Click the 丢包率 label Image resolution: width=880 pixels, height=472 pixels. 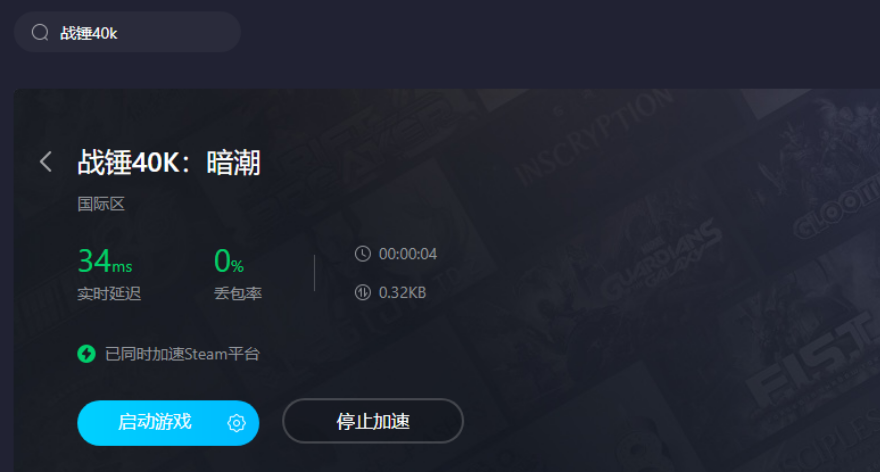238,294
